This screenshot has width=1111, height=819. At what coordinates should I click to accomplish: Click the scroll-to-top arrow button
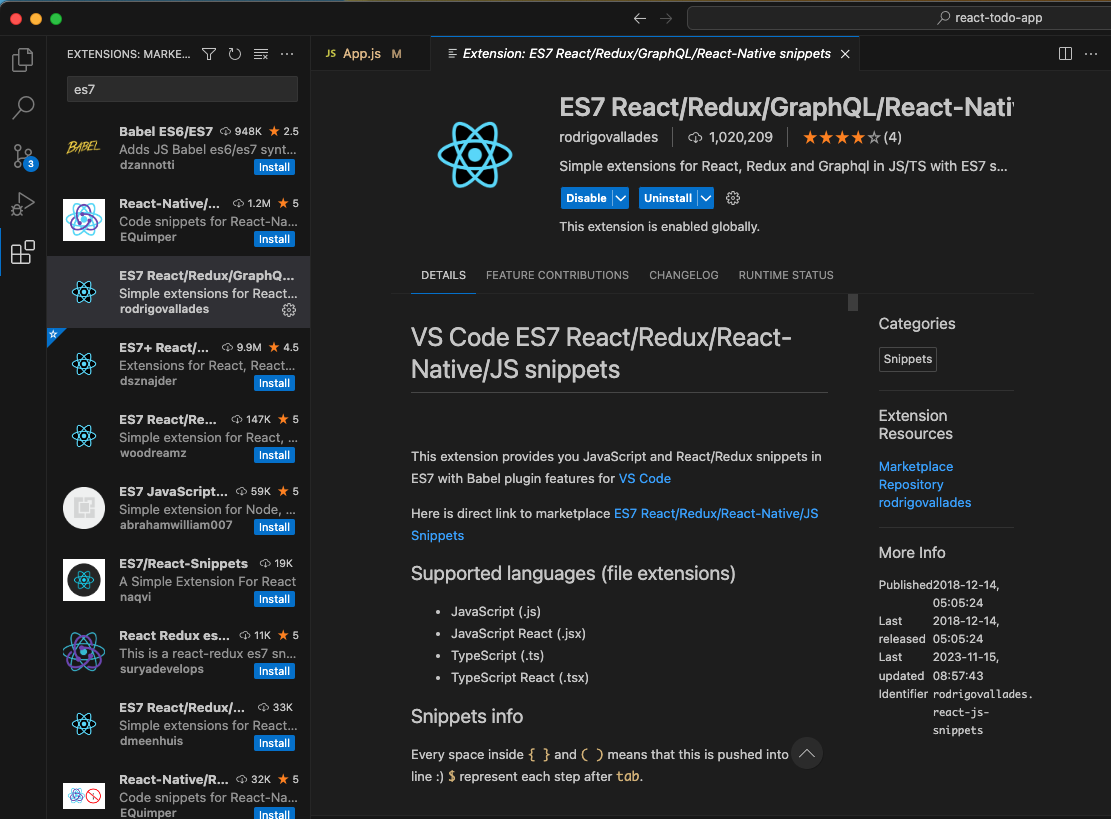click(x=806, y=753)
